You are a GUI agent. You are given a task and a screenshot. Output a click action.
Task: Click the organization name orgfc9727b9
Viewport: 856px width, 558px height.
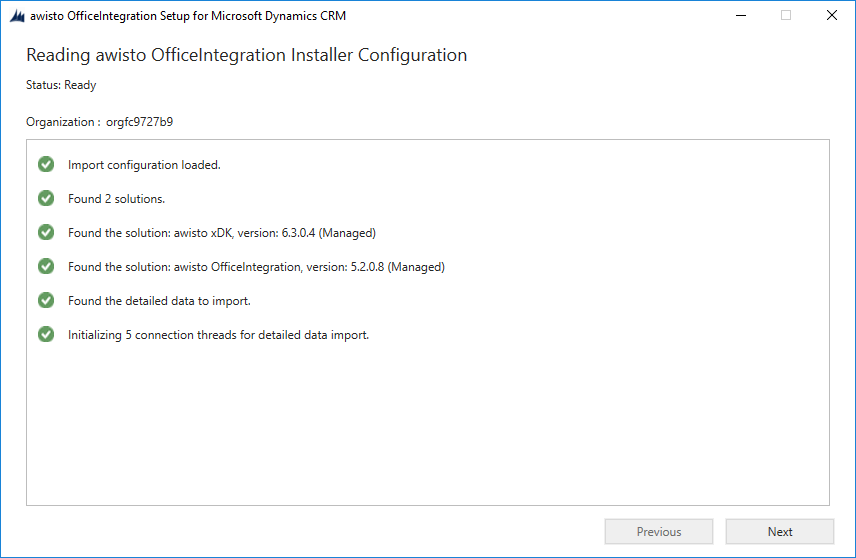(139, 122)
